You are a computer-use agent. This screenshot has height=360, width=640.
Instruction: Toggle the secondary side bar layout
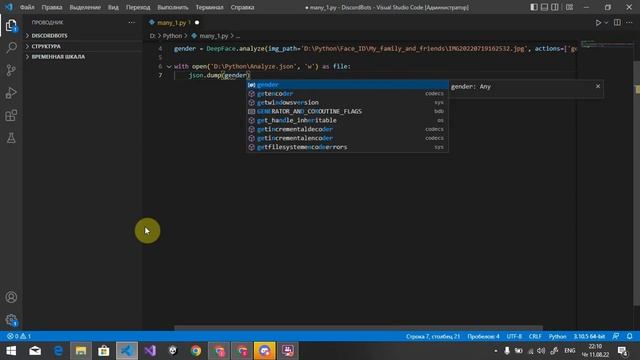coord(555,7)
